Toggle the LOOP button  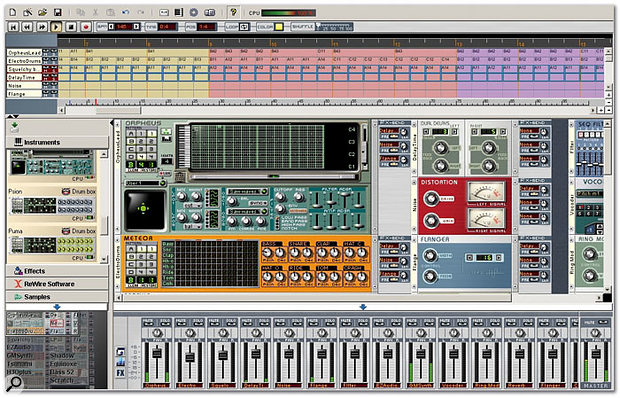tap(244, 27)
